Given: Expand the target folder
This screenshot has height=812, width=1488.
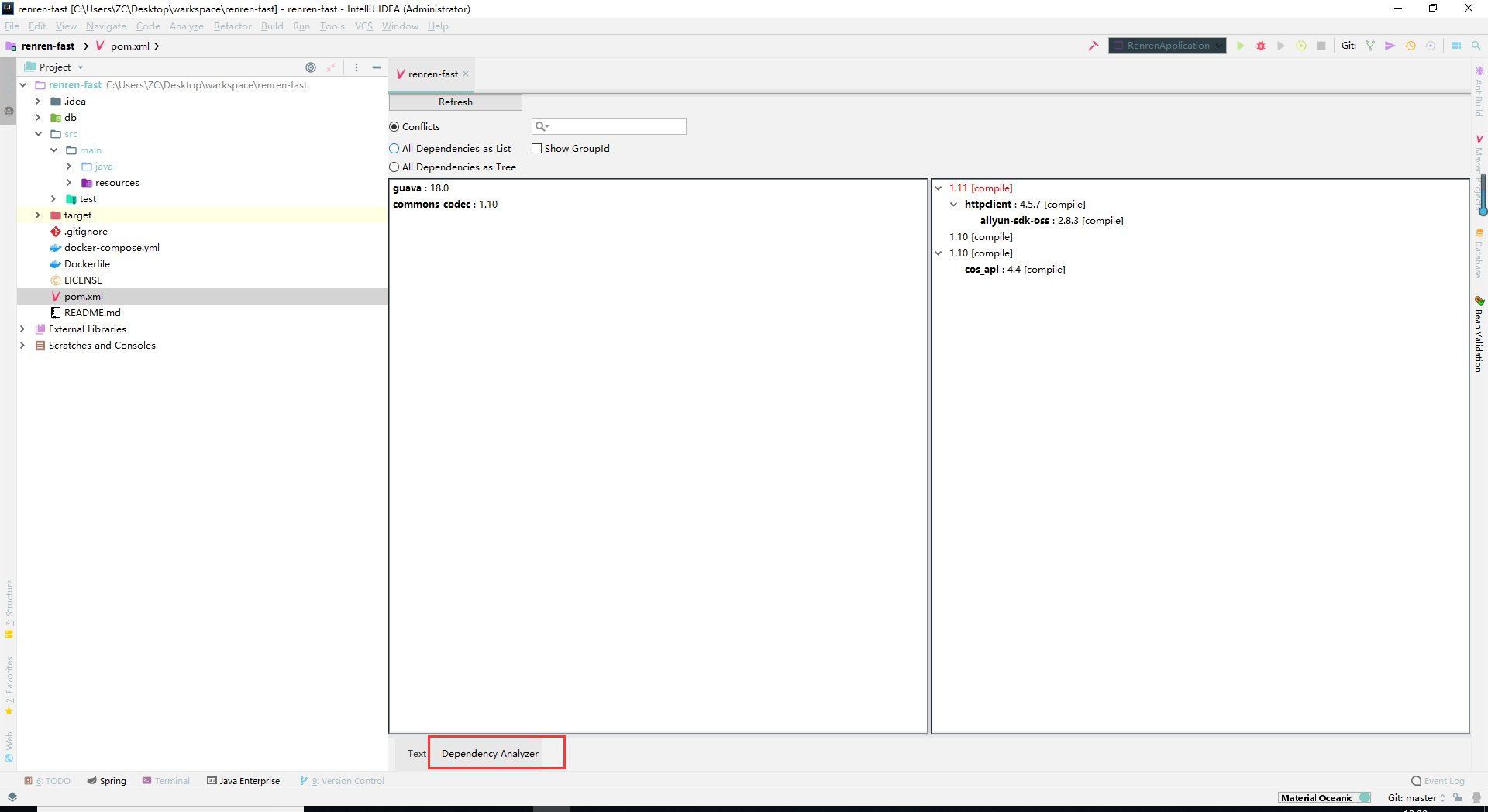Looking at the screenshot, I should coord(38,215).
